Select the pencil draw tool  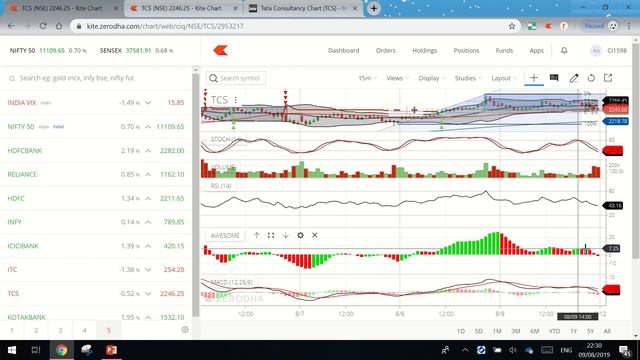[574, 78]
